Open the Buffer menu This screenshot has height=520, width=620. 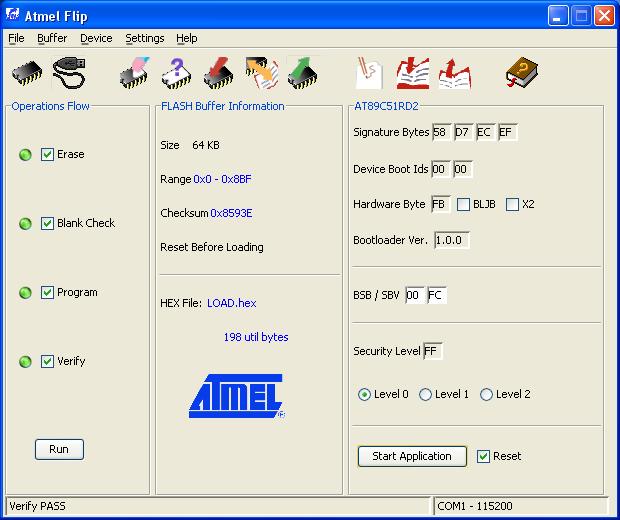tap(52, 38)
